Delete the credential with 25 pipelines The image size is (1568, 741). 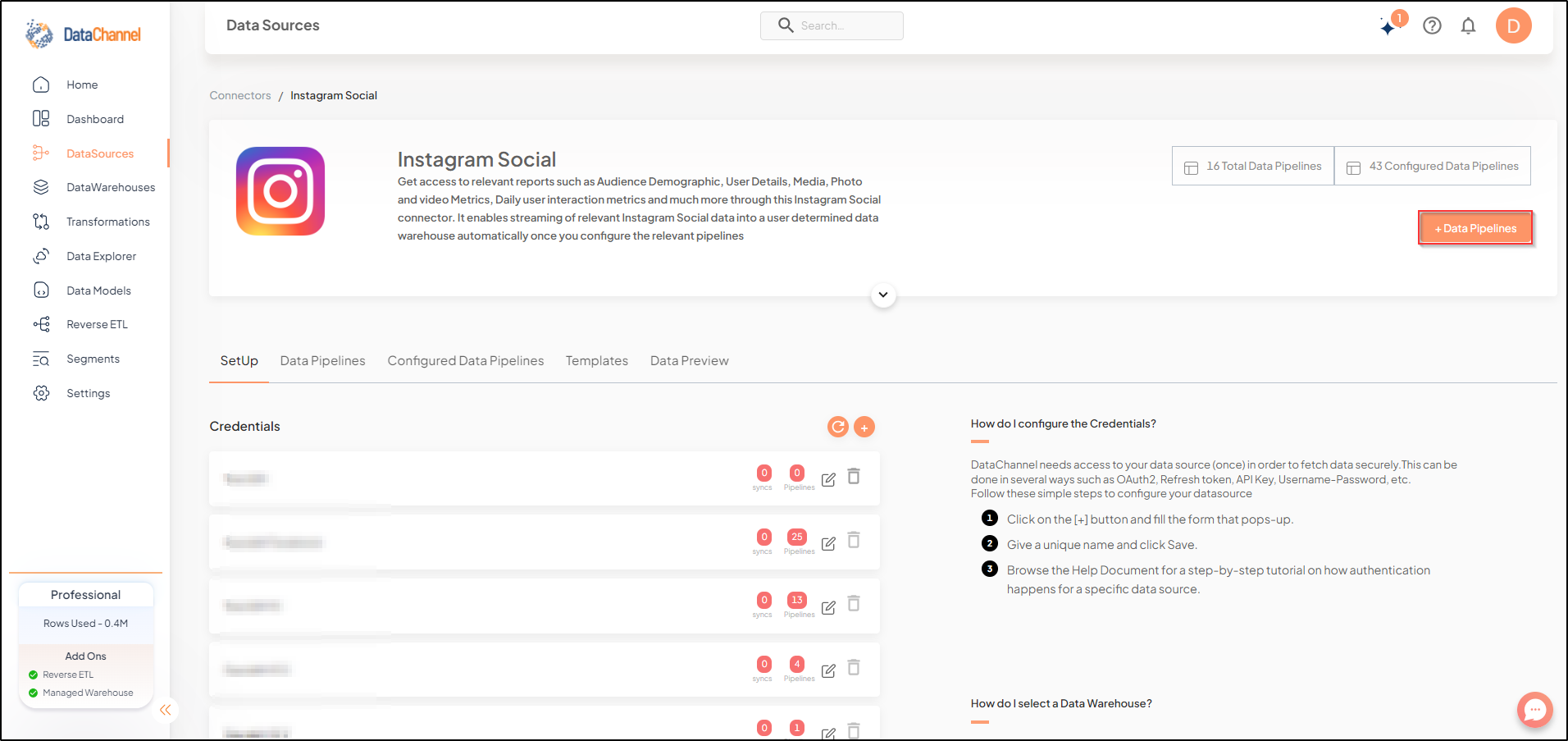click(x=854, y=540)
